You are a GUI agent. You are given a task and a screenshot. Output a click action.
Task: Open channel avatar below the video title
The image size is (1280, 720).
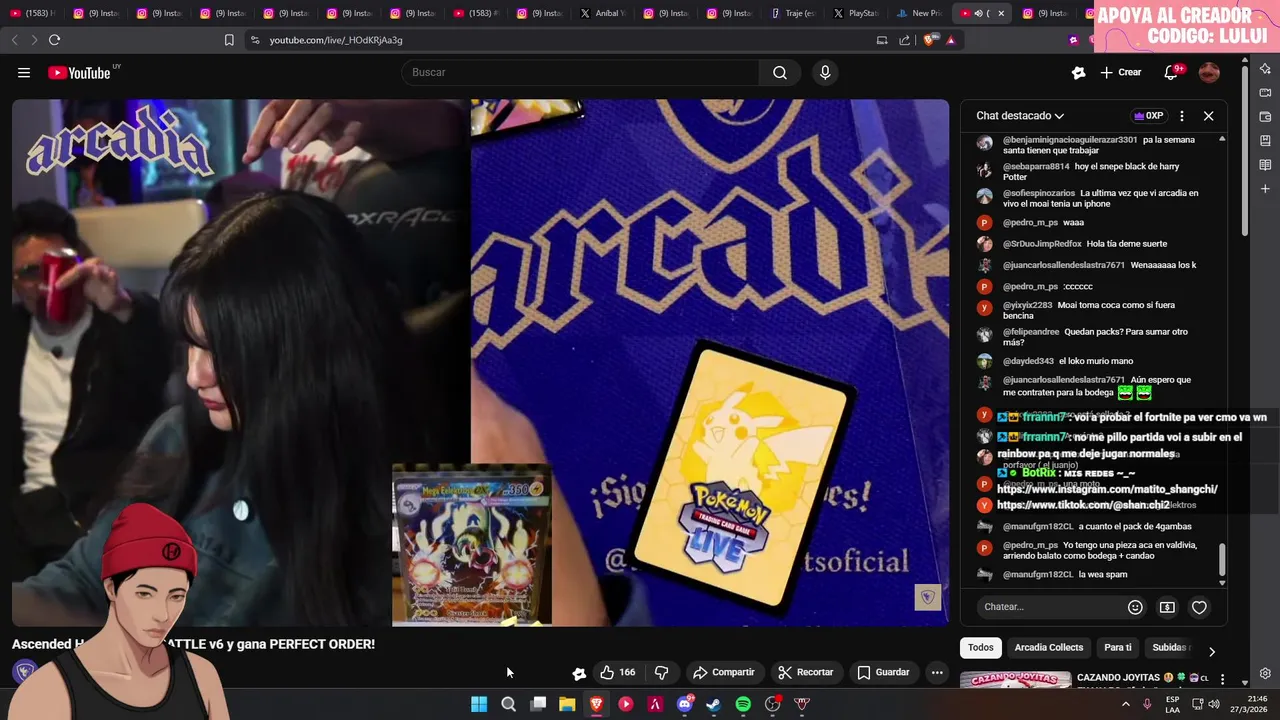click(x=25, y=672)
